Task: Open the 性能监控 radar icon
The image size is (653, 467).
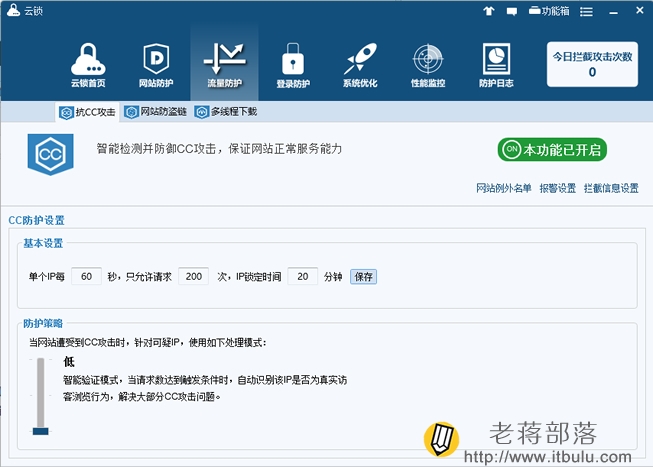Action: tap(428, 65)
